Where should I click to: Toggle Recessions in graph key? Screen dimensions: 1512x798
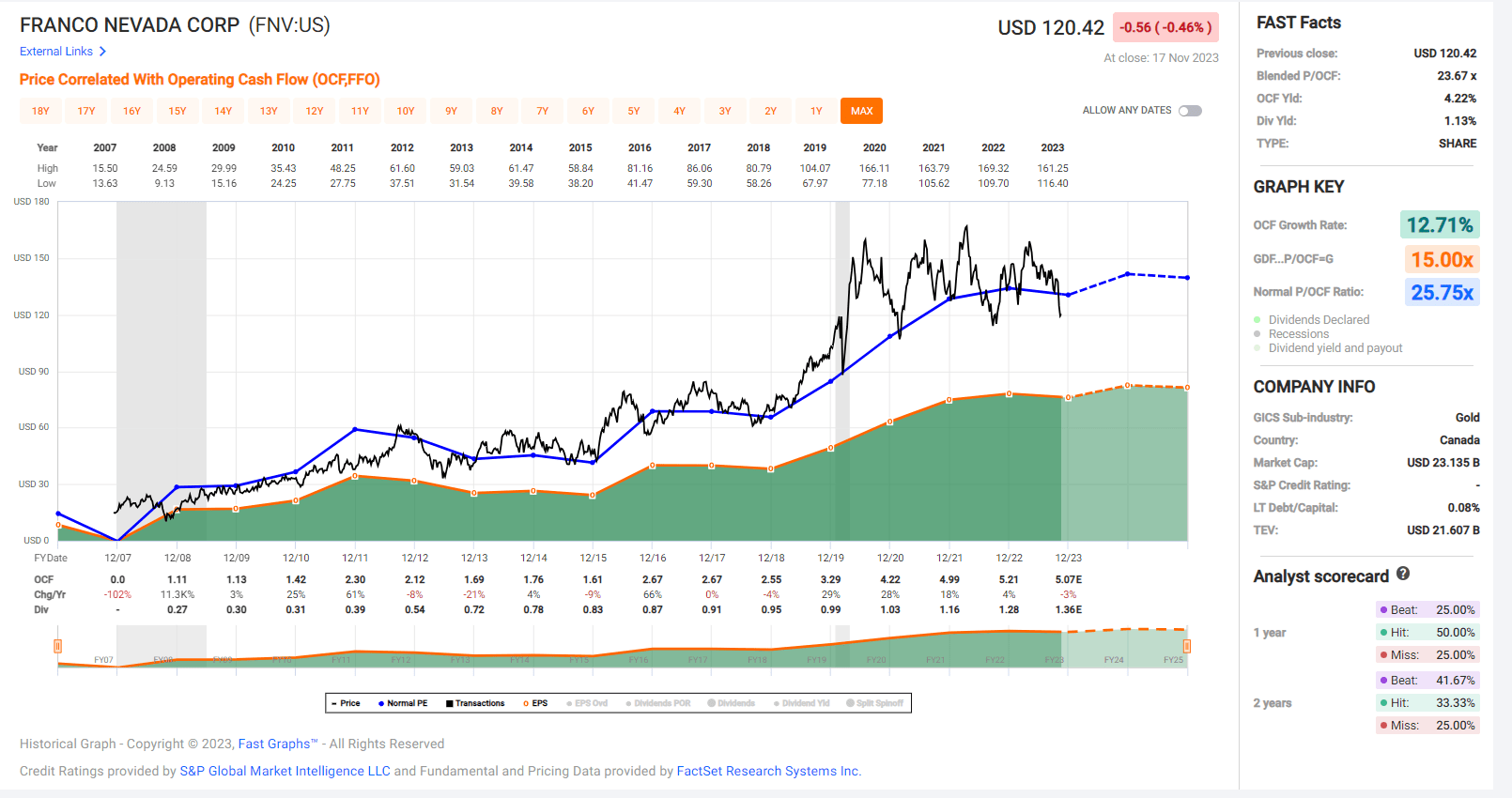tap(1291, 334)
